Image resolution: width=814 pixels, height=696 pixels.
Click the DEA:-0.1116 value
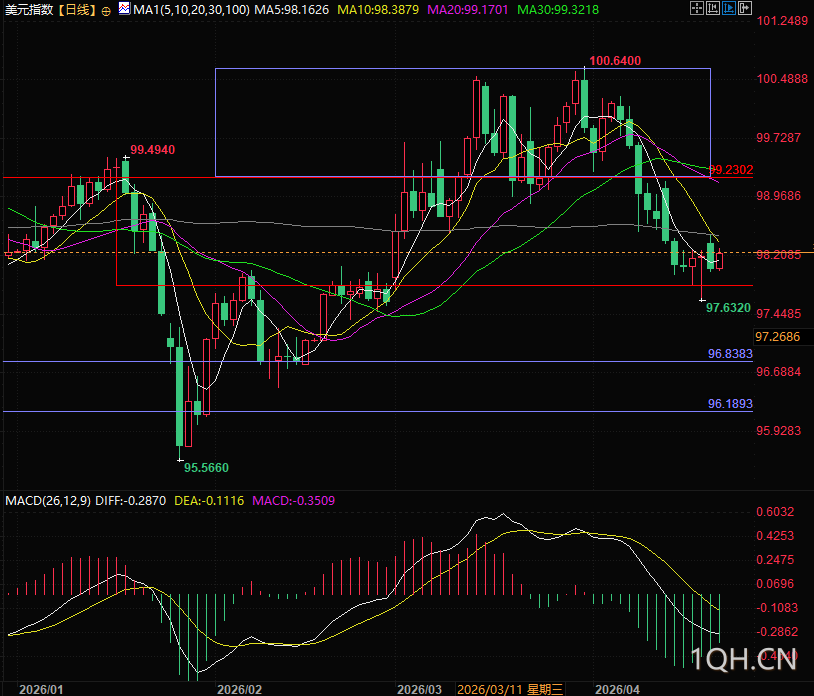209,501
